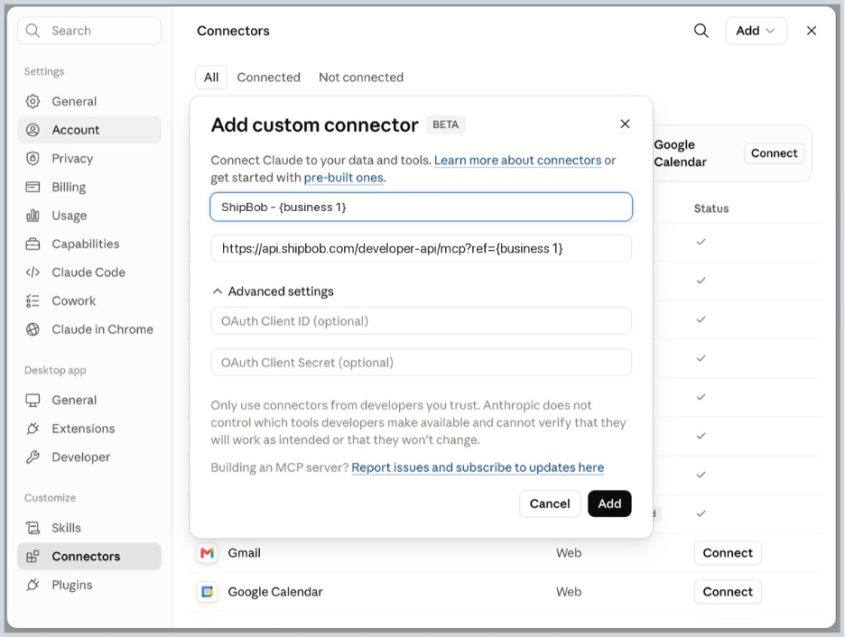Click the Connectors blocks icon
This screenshot has width=845, height=637.
click(x=33, y=556)
